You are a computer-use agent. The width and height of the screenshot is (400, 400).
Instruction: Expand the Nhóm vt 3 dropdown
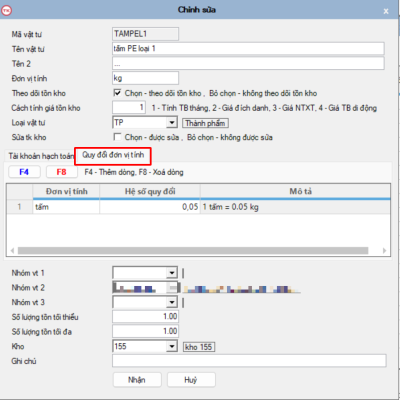pos(172,302)
